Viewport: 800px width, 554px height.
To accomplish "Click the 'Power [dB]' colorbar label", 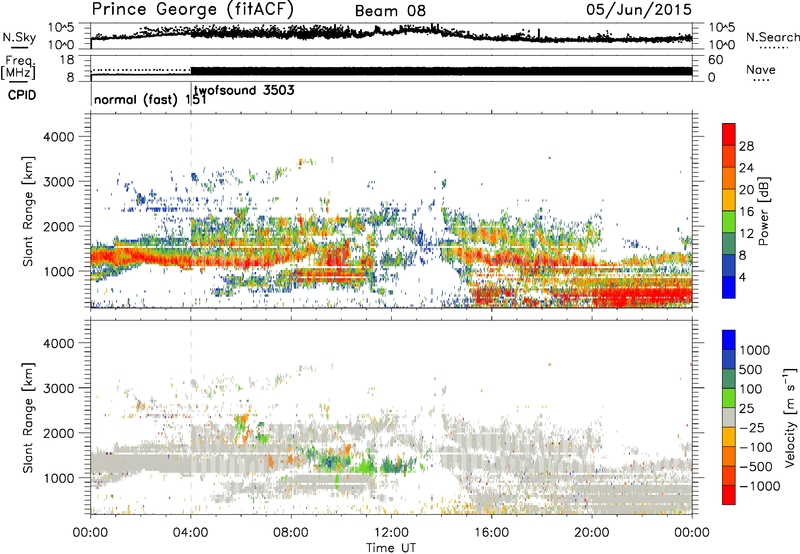I will tap(763, 211).
